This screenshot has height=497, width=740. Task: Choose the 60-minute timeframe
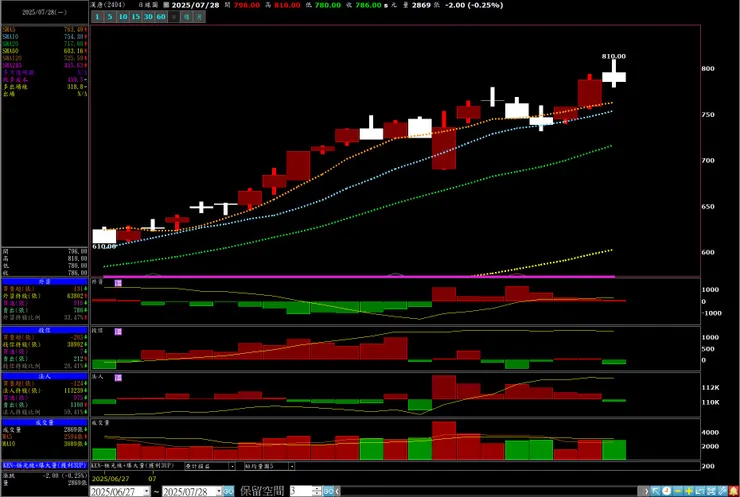(161, 17)
